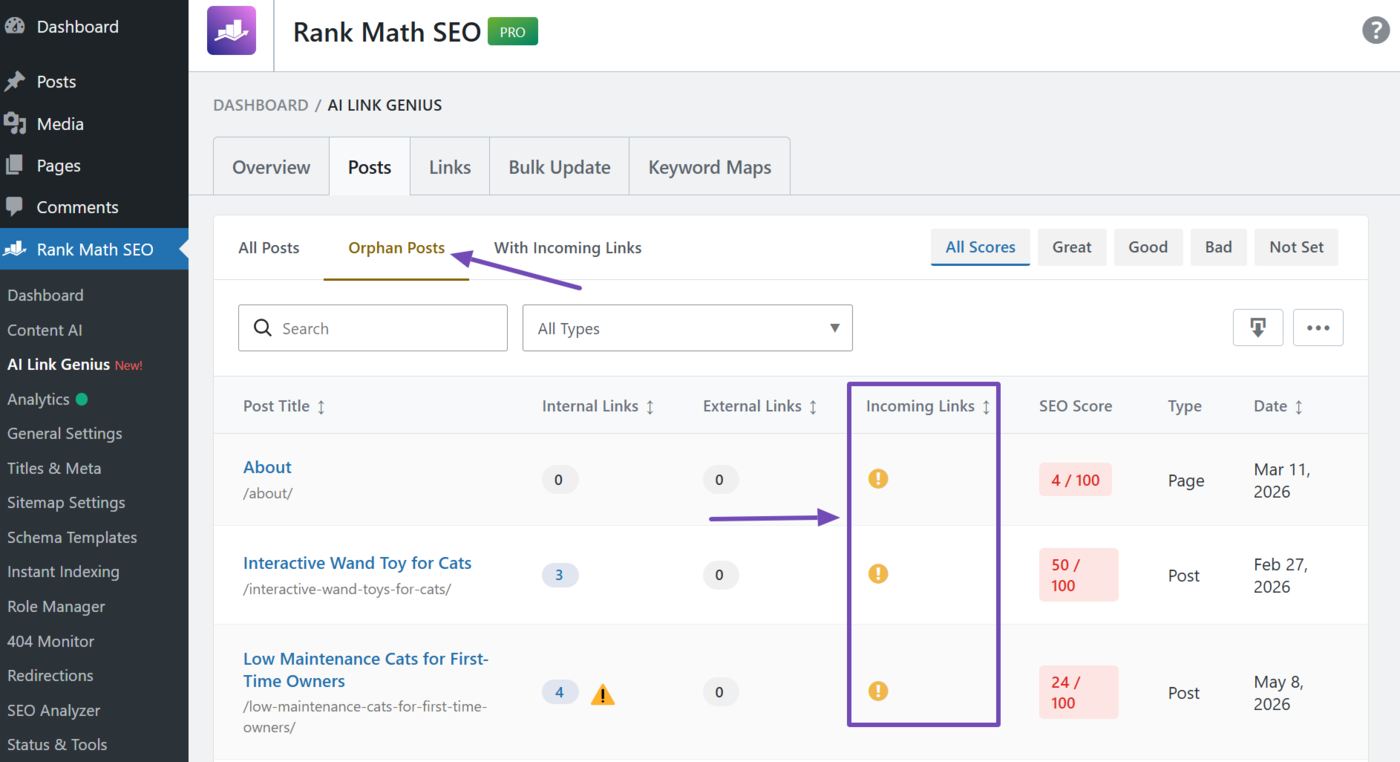The image size is (1400, 762).
Task: Click the Search input field
Action: pos(373,328)
